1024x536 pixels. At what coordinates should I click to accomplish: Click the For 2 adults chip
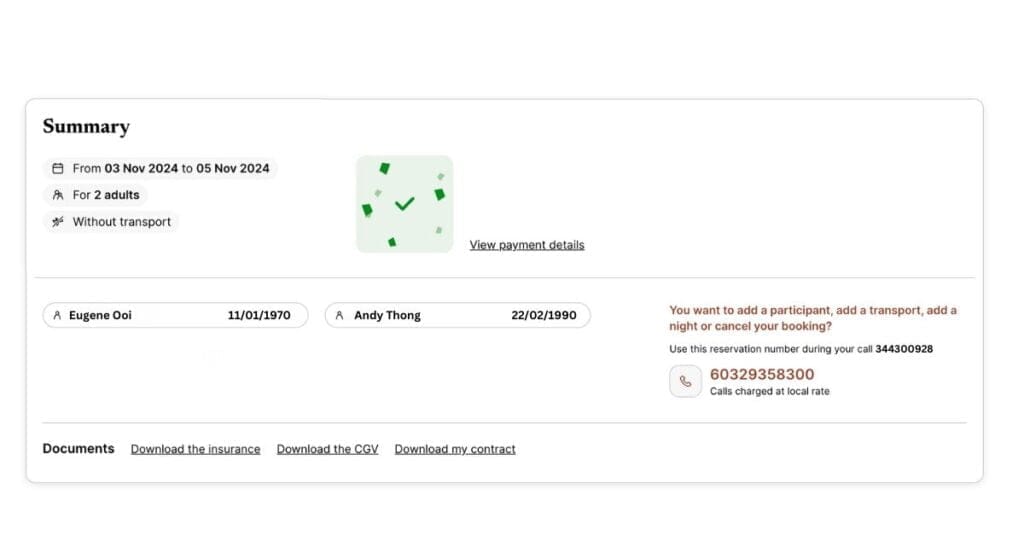tap(96, 195)
